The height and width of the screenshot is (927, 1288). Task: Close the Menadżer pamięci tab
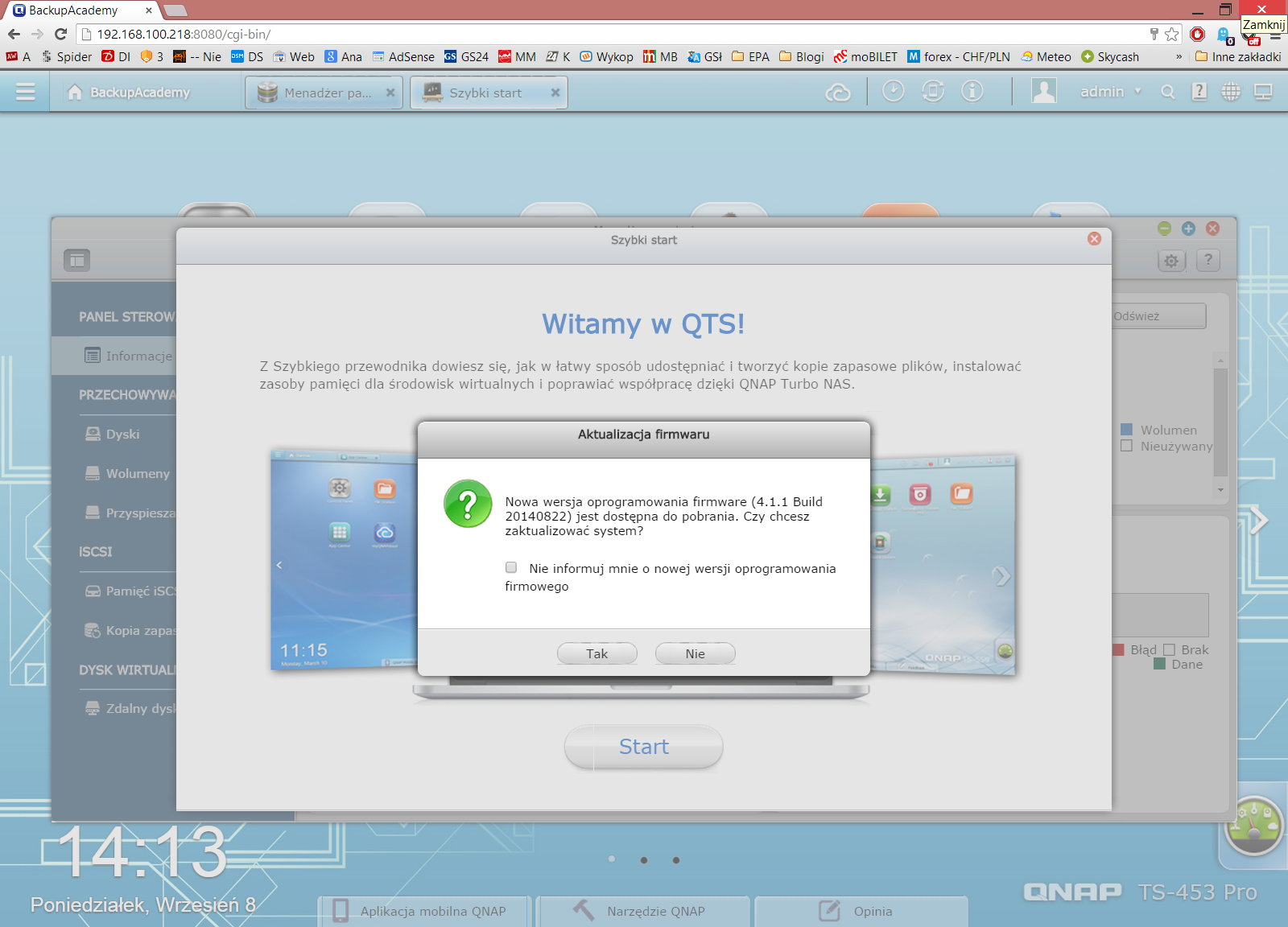(x=390, y=93)
